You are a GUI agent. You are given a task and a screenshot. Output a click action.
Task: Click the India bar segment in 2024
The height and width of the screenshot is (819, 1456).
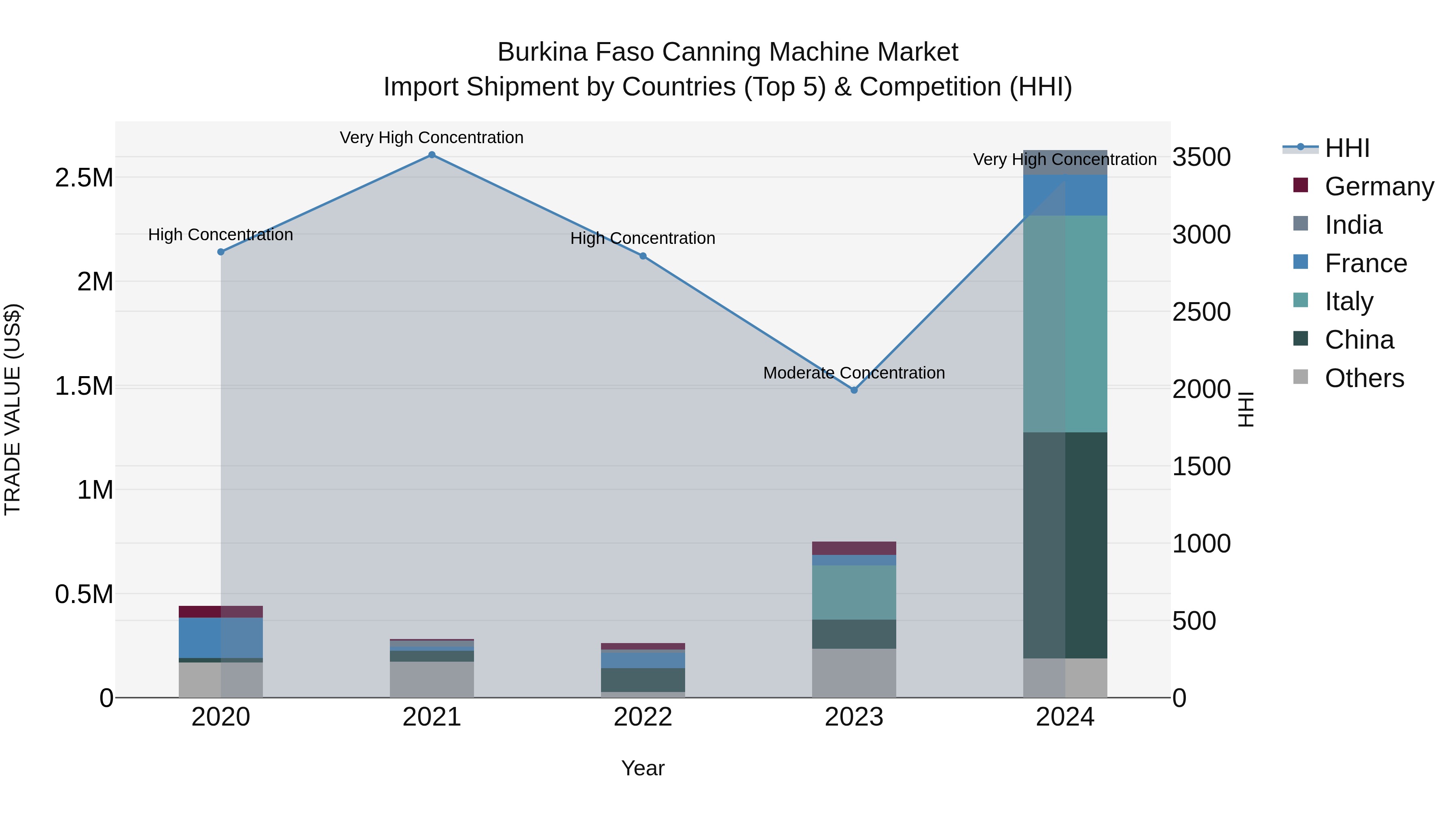(x=1065, y=163)
